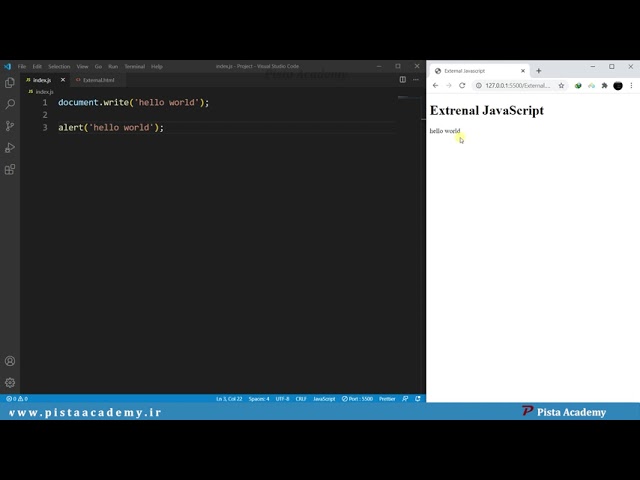Open the Help menu
This screenshot has width=640, height=480.
tap(157, 66)
